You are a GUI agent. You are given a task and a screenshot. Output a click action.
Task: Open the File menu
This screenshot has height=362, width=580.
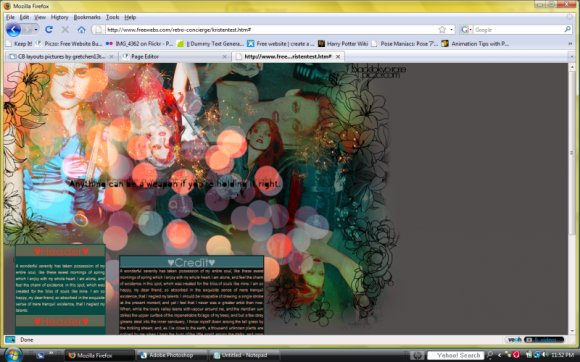[x=10, y=17]
